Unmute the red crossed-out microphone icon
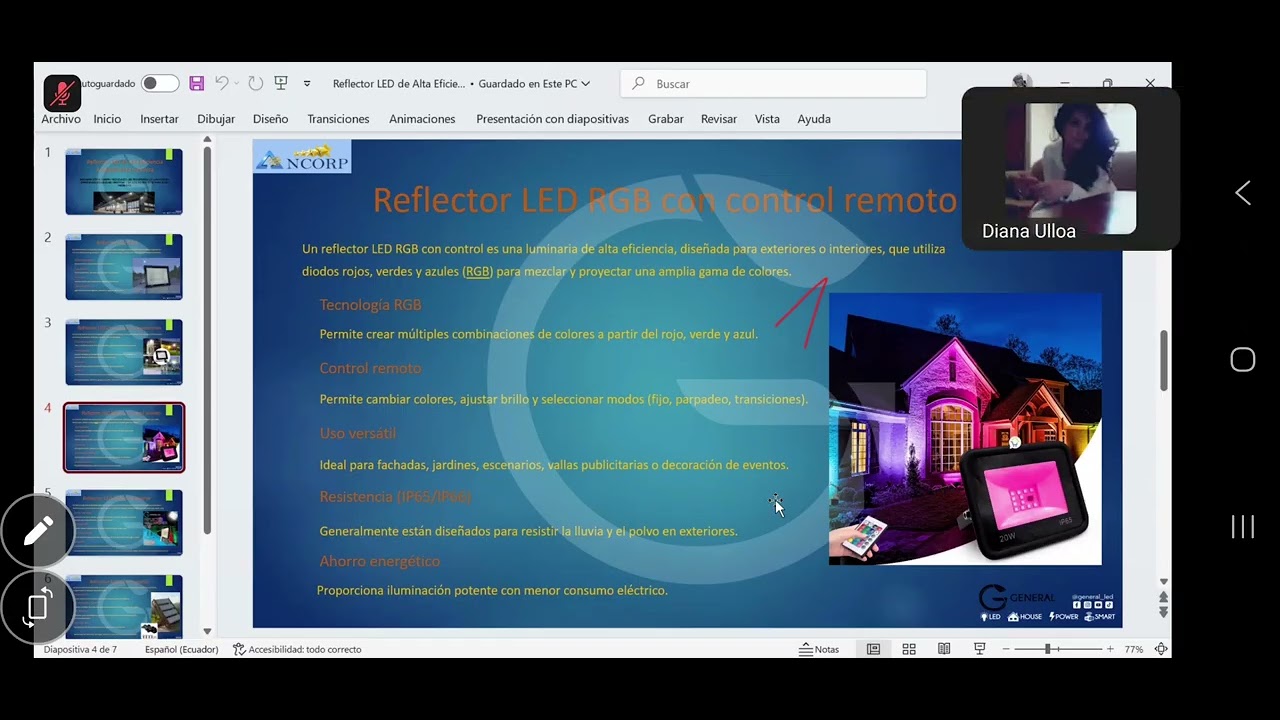1280x720 pixels. click(x=62, y=93)
